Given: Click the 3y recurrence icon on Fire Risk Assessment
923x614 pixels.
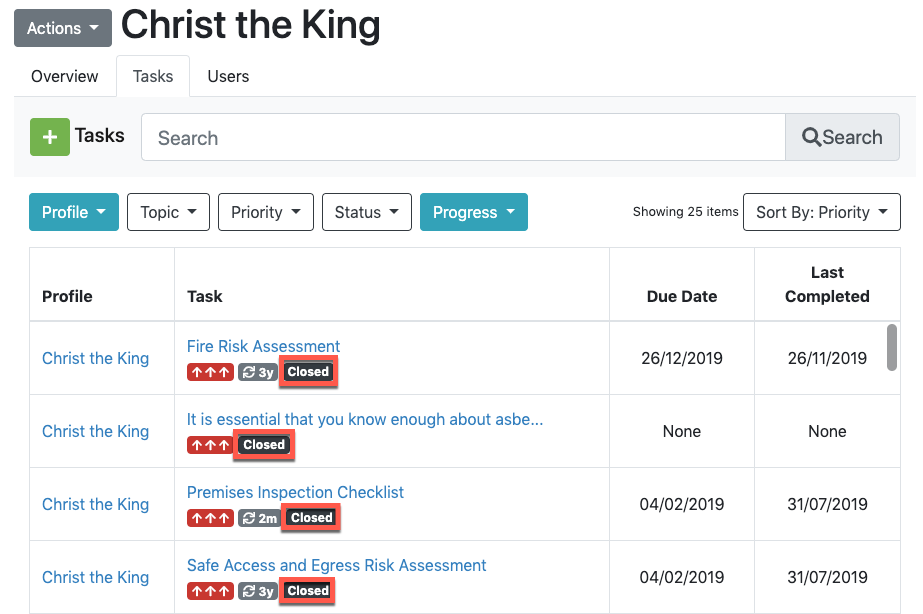Looking at the screenshot, I should tap(258, 371).
